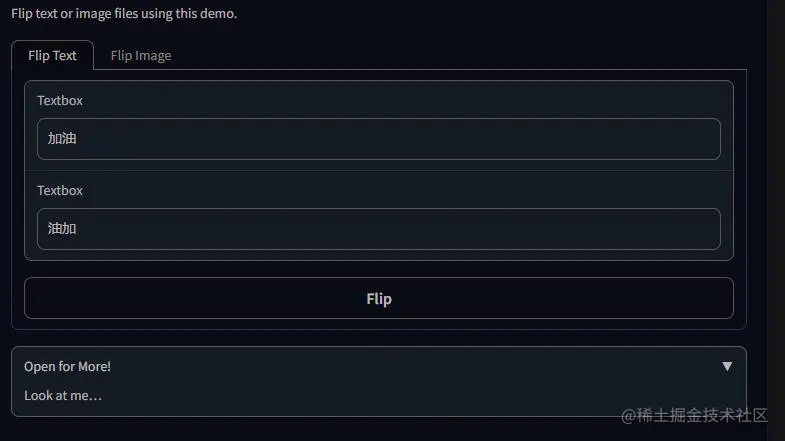The image size is (785, 441).
Task: Focus the output textbox containing 油加
Action: pyautogui.click(x=379, y=229)
